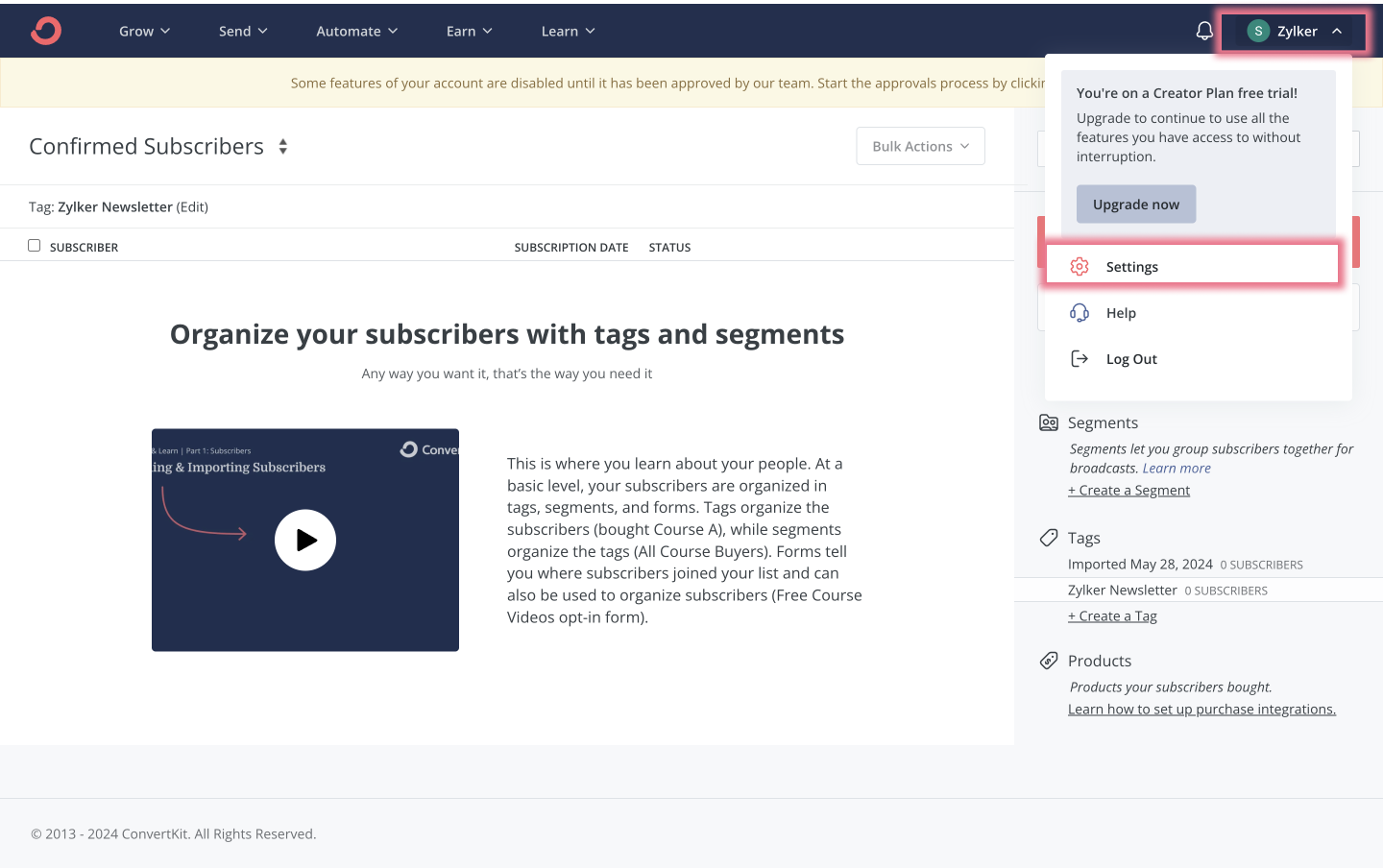Open the segments Learn more link
Viewport: 1383px width, 868px height.
pyautogui.click(x=1177, y=469)
